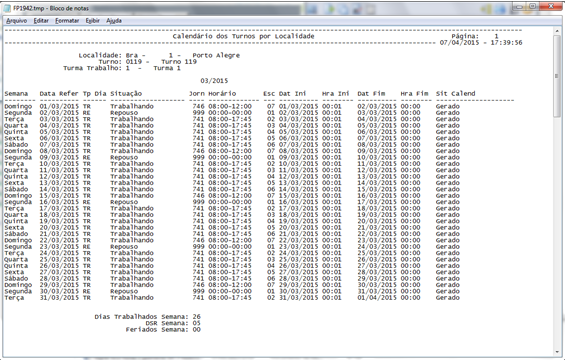
Task: Click the 'Hra Fim' column header
Action: [x=414, y=94]
